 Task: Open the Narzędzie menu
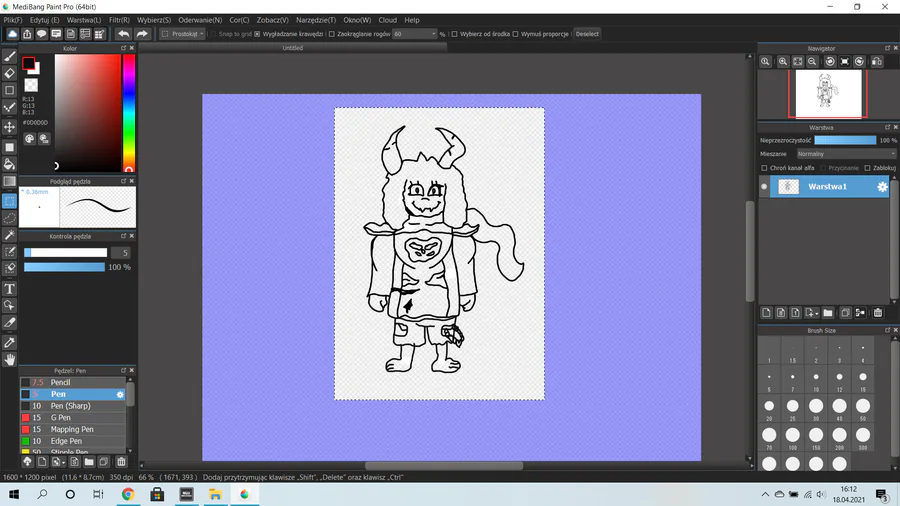[x=316, y=20]
